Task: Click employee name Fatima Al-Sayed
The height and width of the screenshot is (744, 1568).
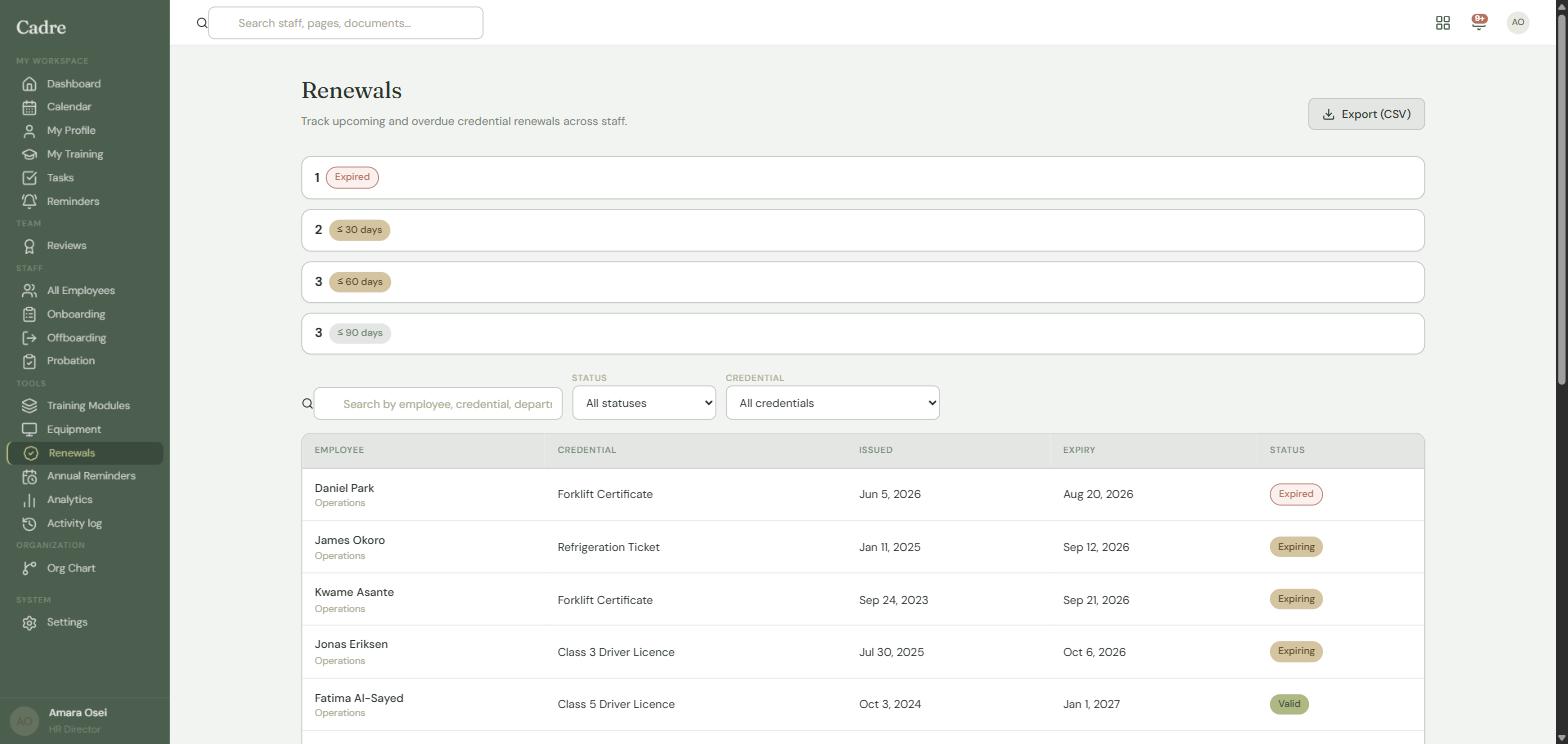Action: tap(359, 698)
